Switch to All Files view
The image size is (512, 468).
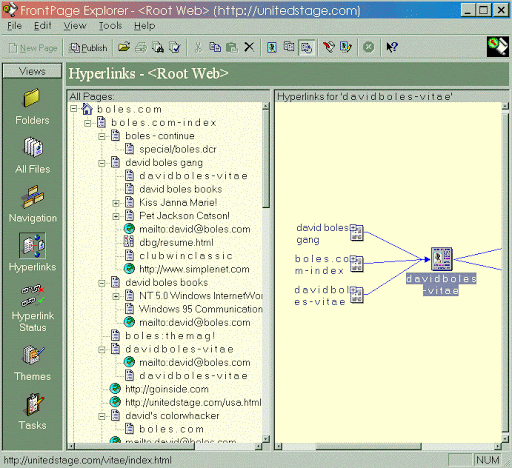pos(32,156)
